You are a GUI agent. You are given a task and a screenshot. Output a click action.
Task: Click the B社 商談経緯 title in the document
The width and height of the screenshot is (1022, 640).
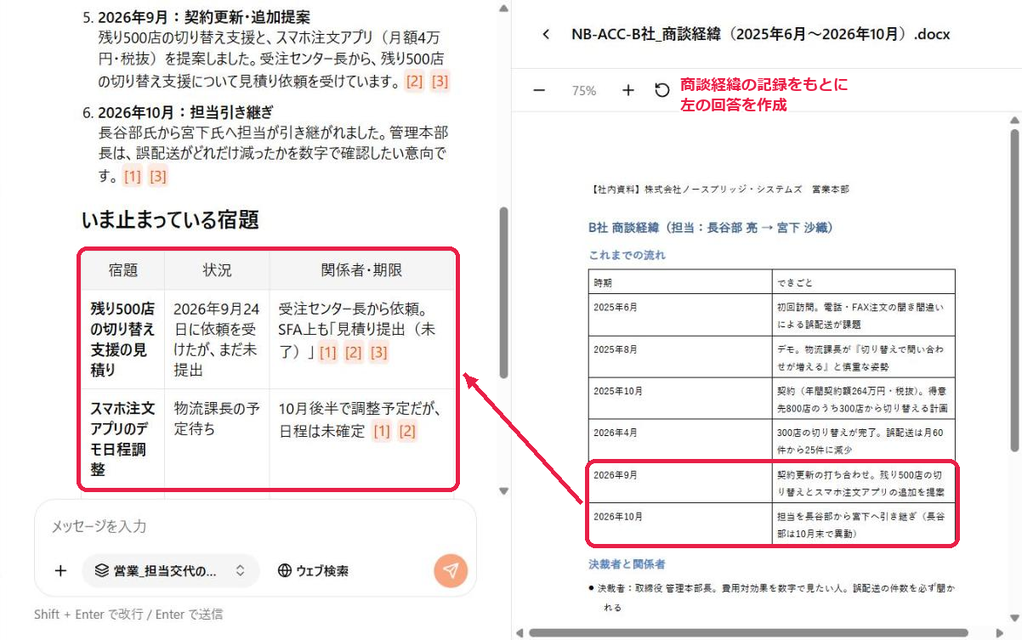(710, 227)
